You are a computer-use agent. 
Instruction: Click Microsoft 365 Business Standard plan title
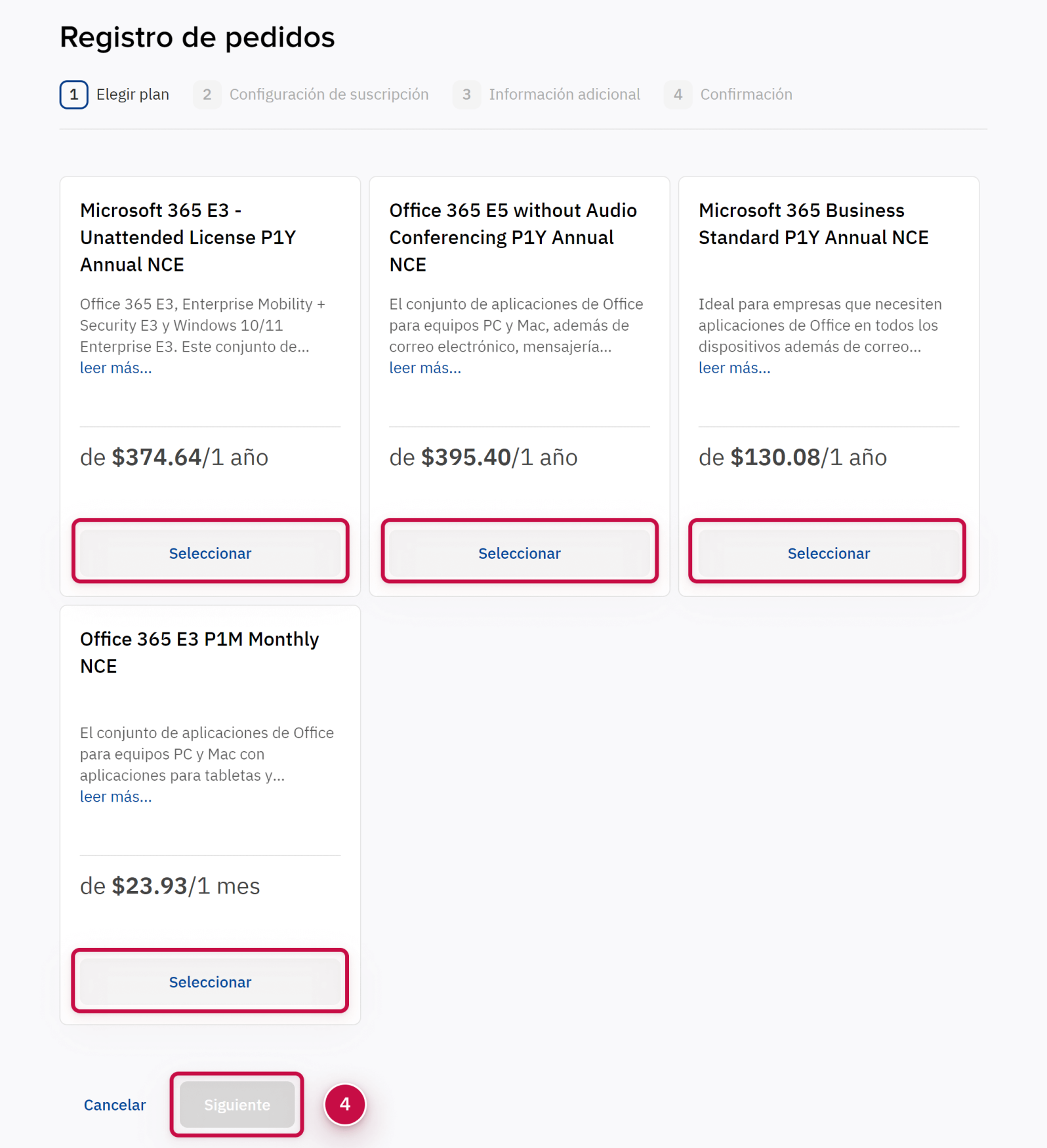pos(813,224)
